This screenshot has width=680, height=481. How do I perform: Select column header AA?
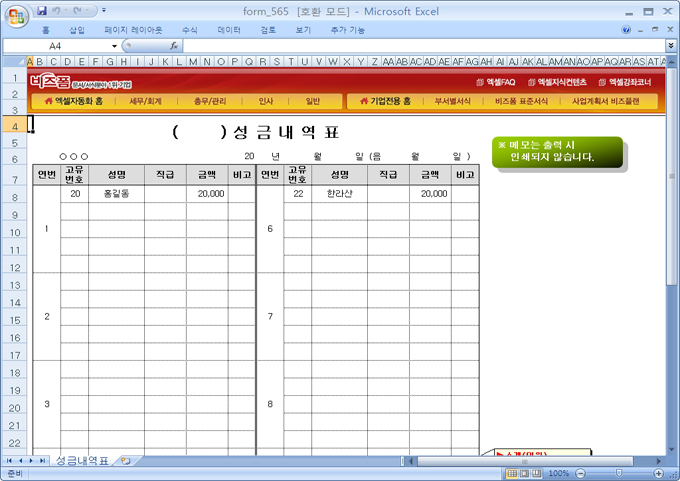tap(388, 62)
